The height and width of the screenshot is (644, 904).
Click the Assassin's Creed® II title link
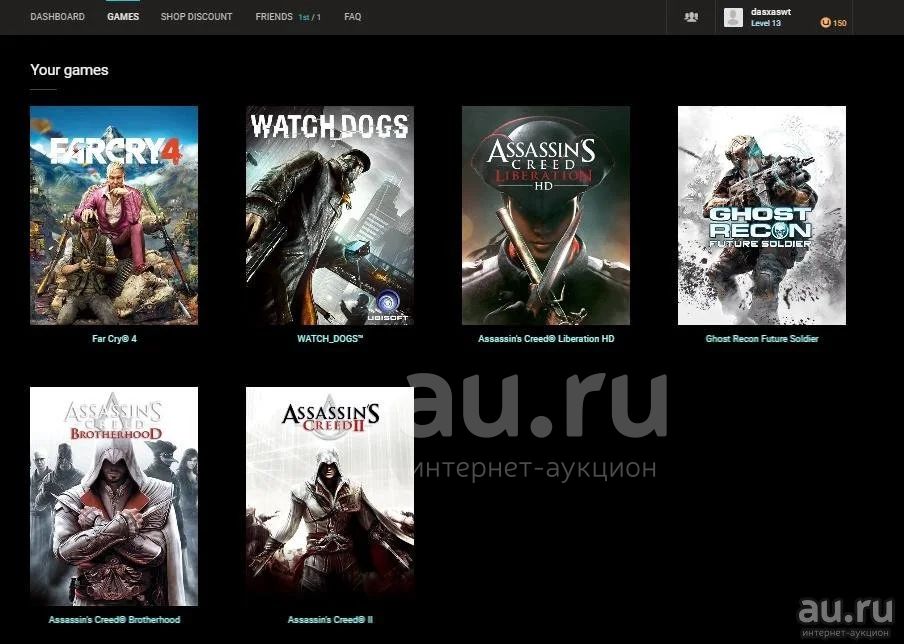330,620
